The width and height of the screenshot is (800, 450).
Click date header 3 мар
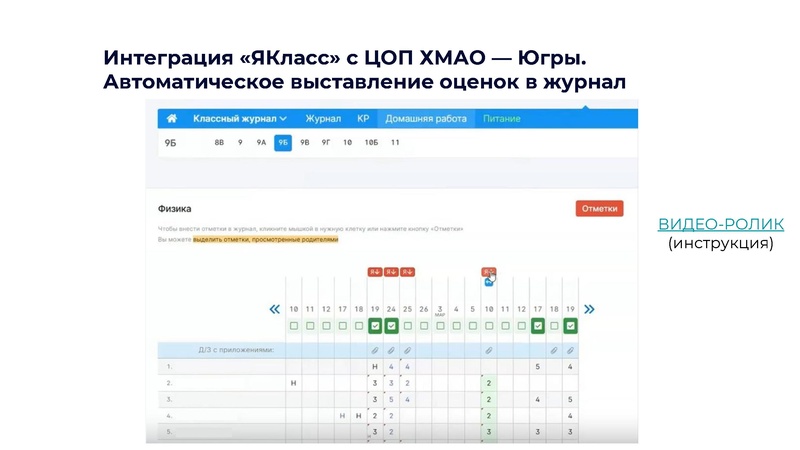[440, 310]
